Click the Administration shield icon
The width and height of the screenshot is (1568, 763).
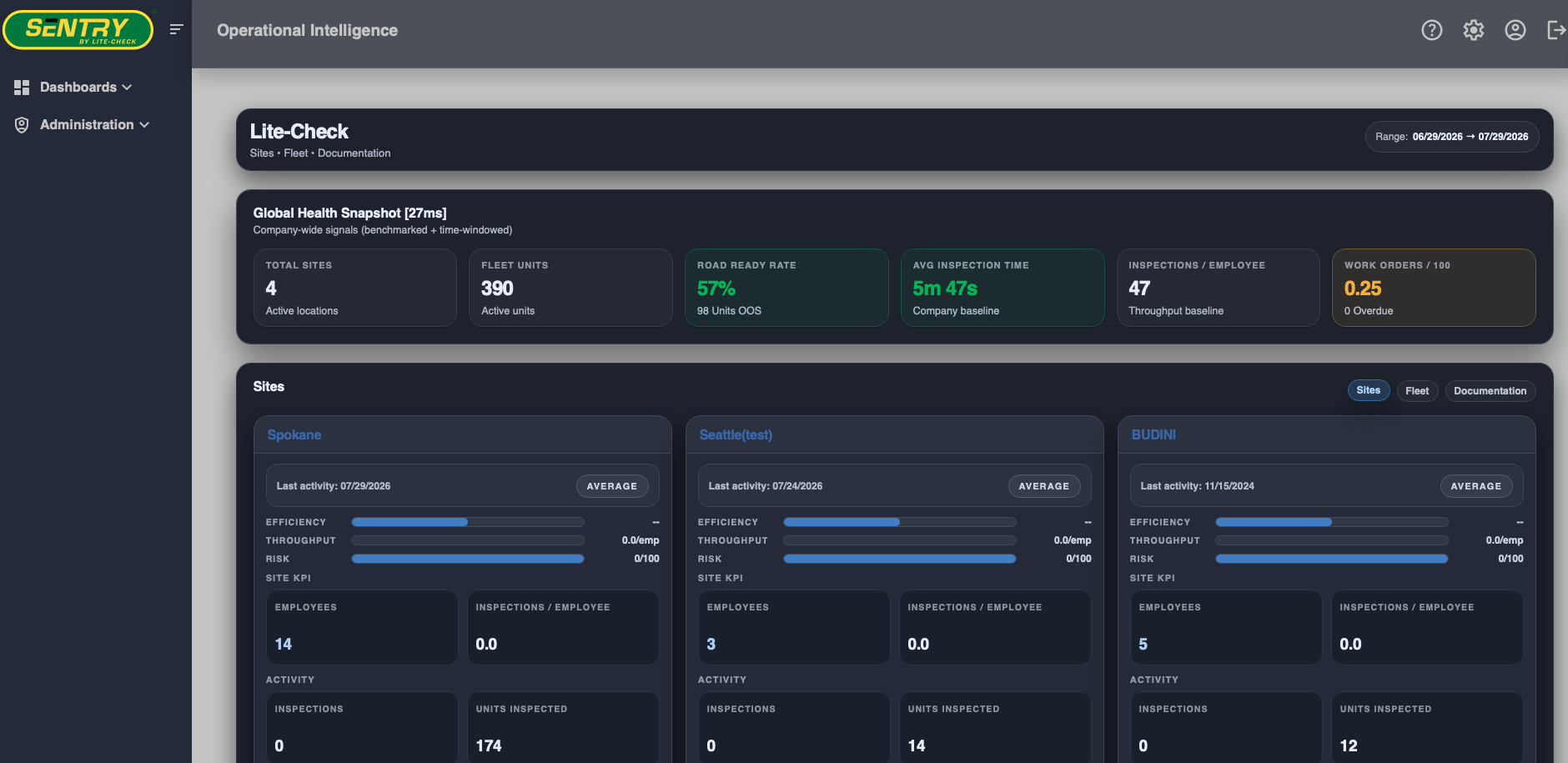coord(22,125)
